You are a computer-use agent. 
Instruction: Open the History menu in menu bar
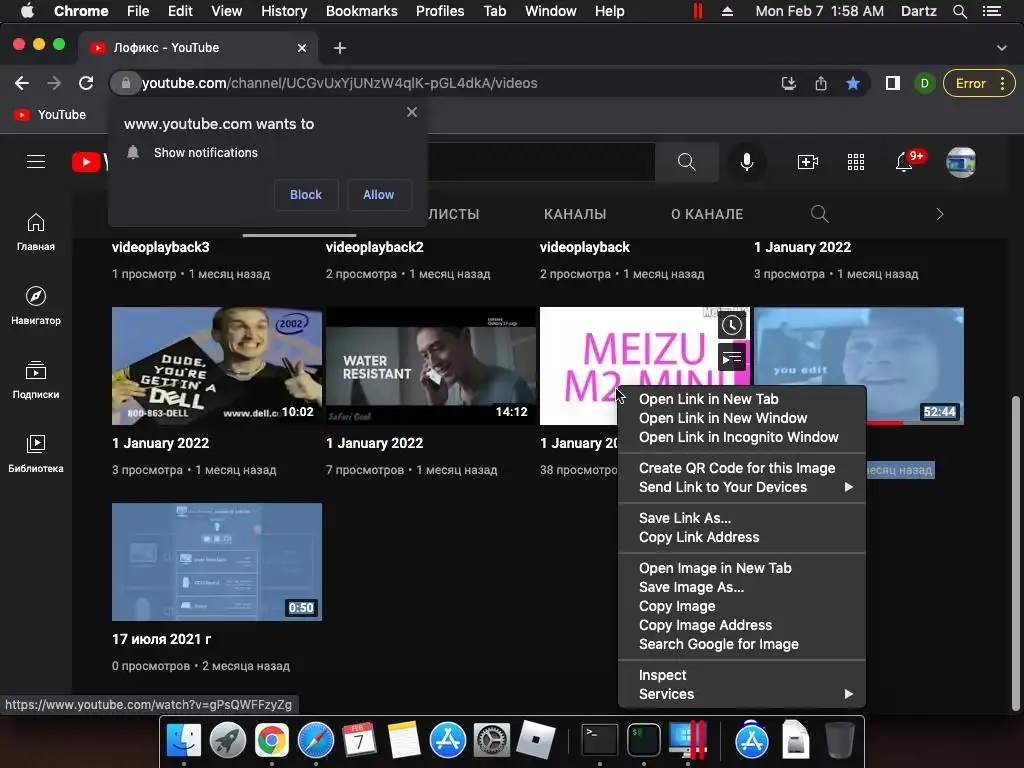pyautogui.click(x=284, y=11)
